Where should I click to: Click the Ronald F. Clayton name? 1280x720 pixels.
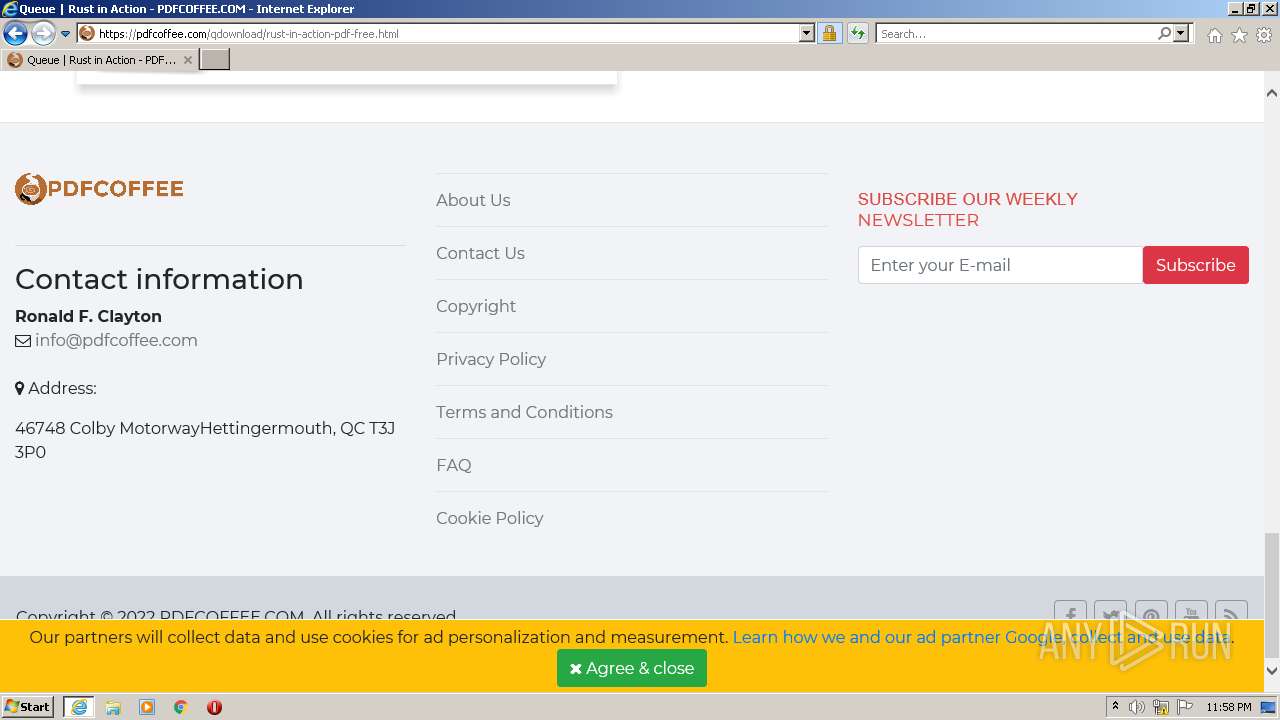(x=88, y=316)
